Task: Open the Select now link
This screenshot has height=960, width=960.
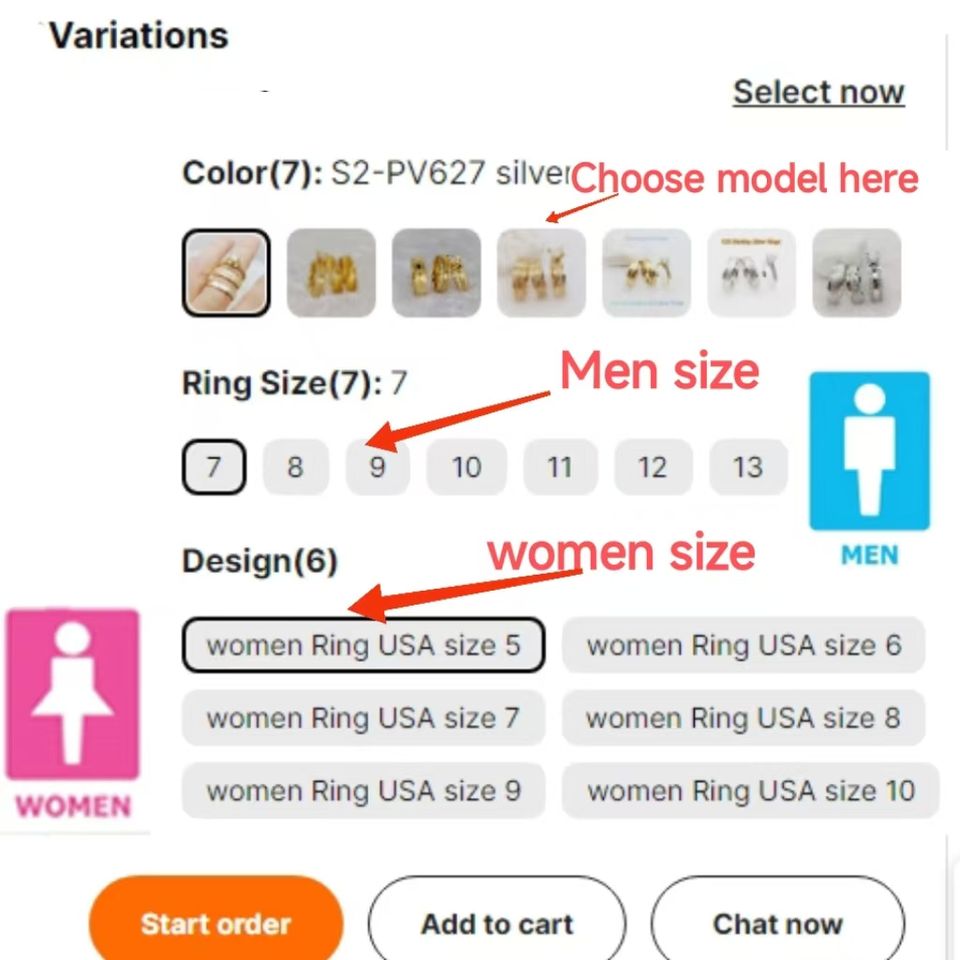Action: pyautogui.click(x=819, y=92)
